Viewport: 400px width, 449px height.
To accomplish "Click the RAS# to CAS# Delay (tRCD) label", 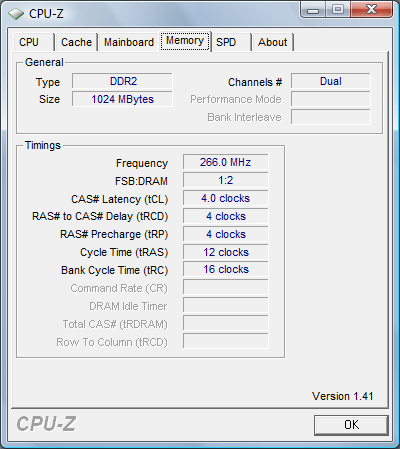I will (100, 217).
